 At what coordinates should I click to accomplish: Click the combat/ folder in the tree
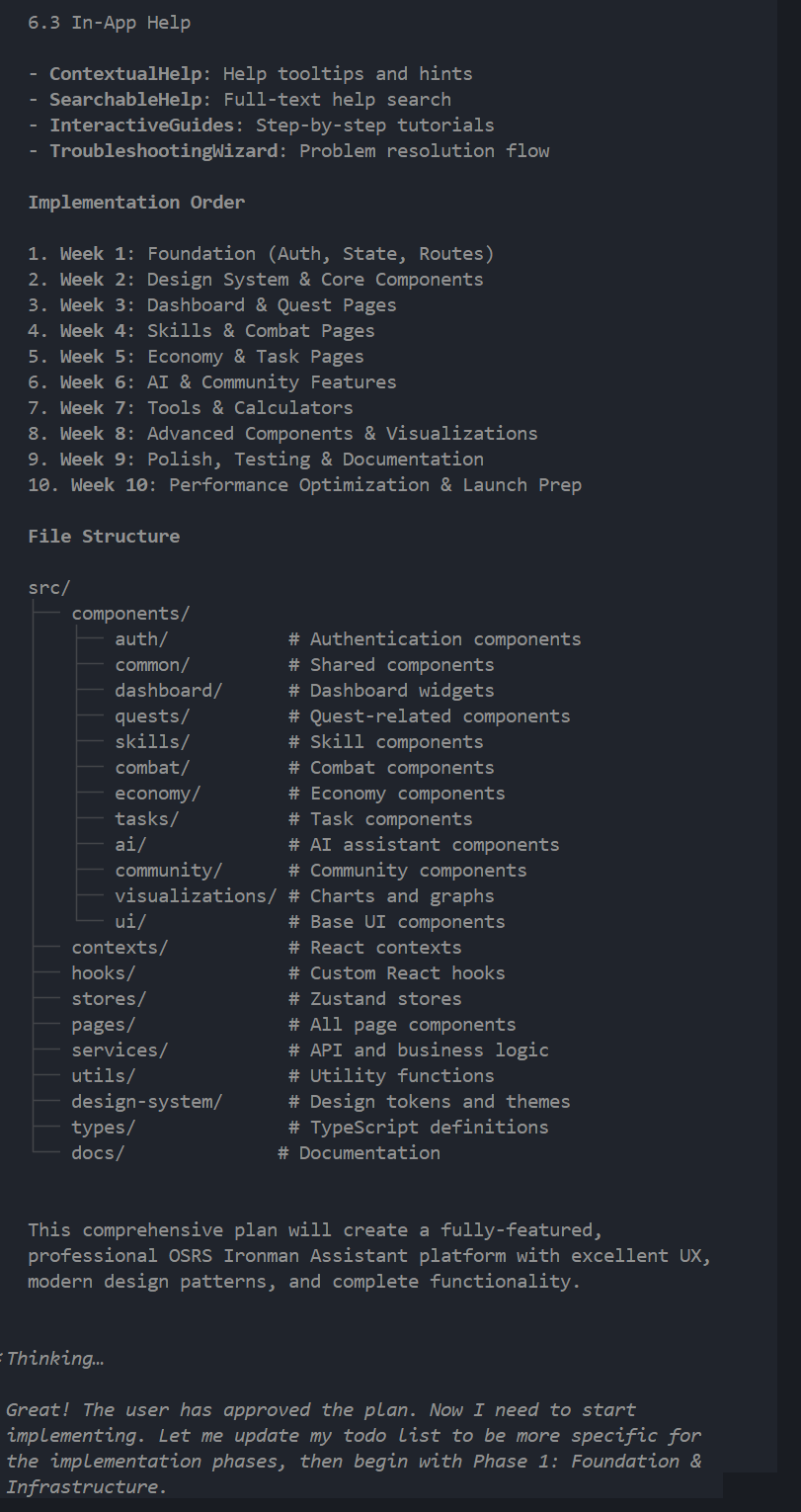tap(151, 767)
